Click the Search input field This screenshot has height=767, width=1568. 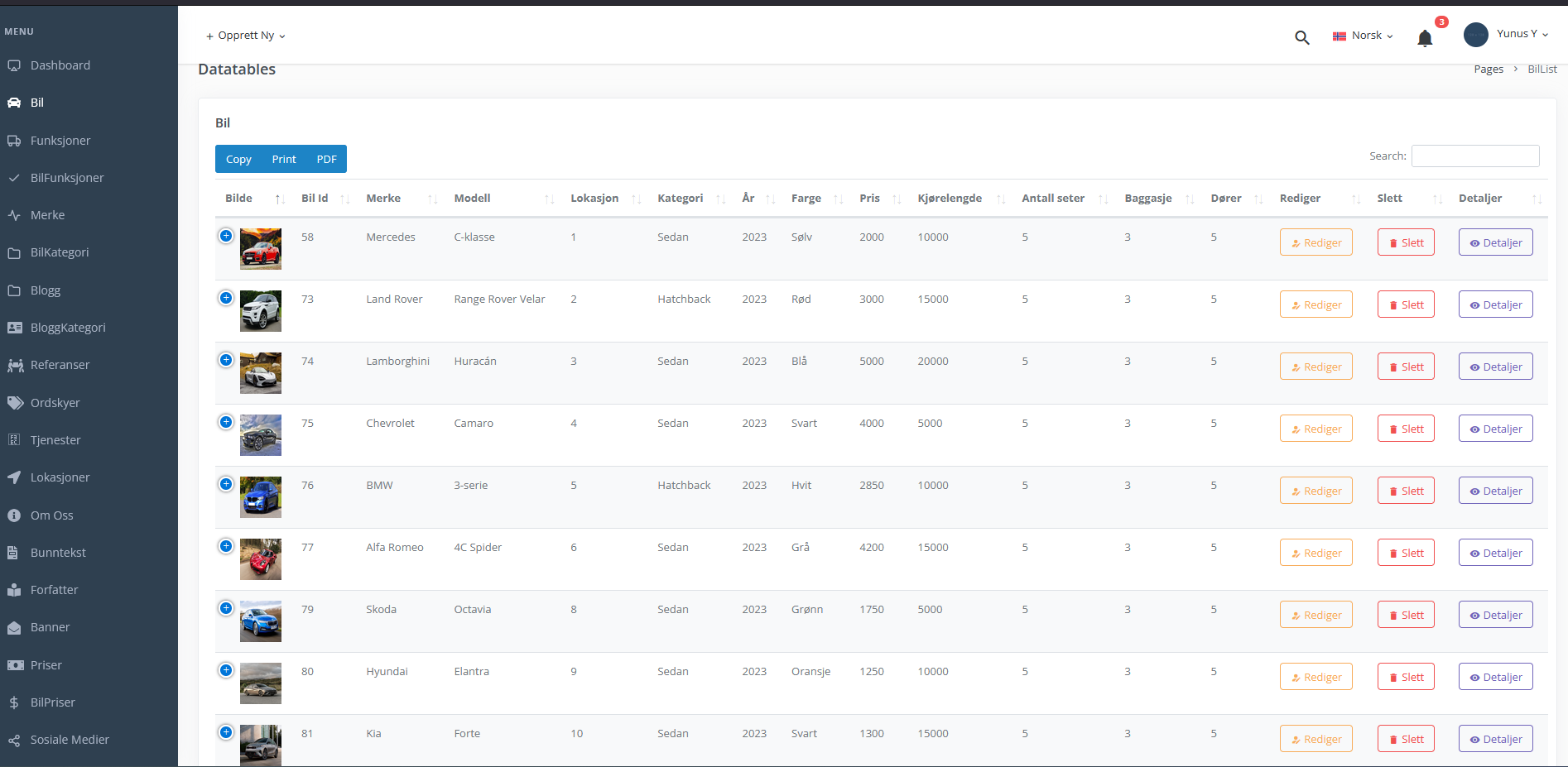click(x=1474, y=156)
